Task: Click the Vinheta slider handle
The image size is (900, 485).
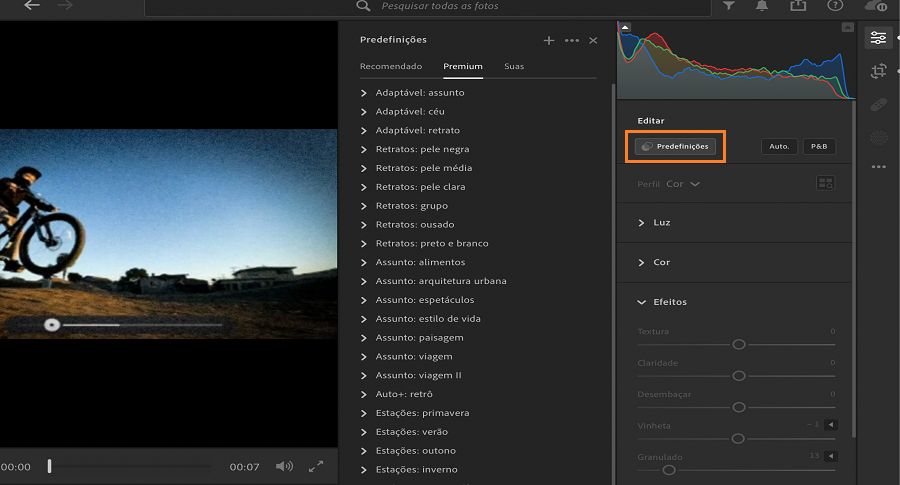Action: [738, 439]
